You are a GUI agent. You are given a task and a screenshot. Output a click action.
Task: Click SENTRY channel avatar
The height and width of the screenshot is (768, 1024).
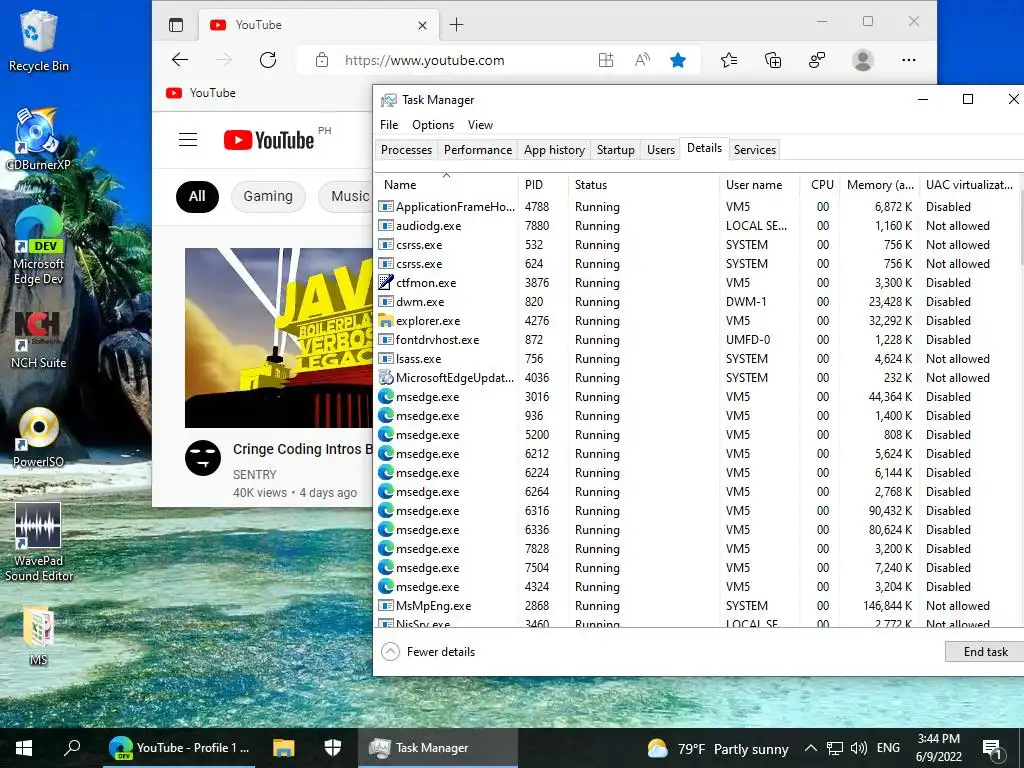pyautogui.click(x=203, y=458)
